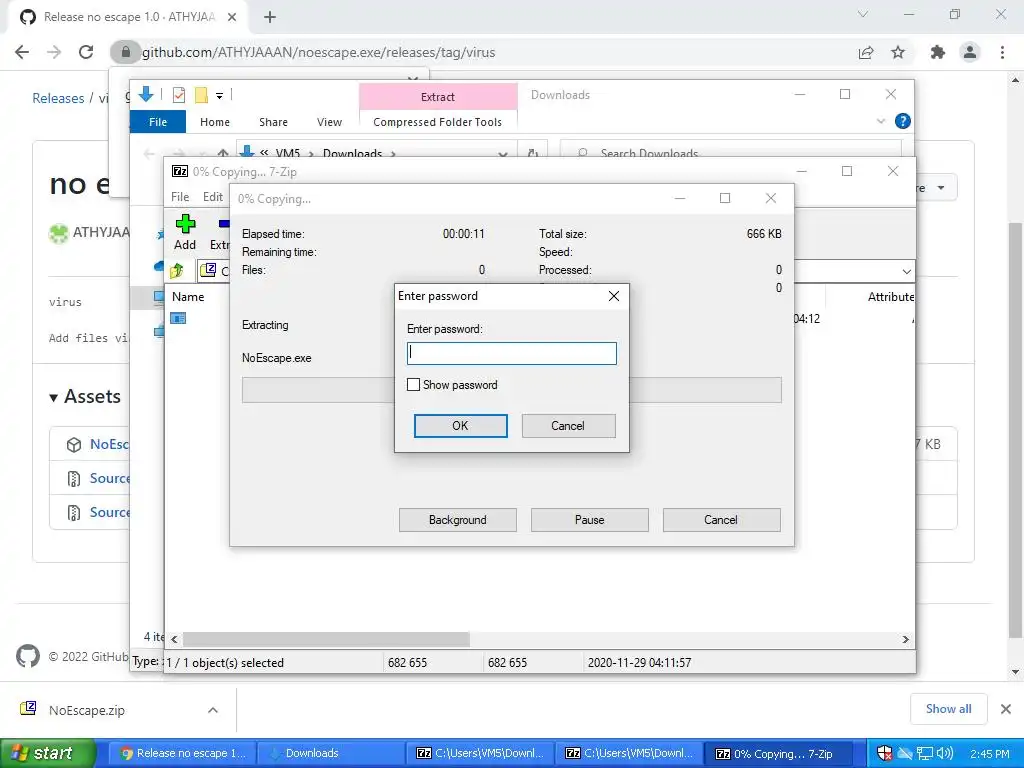Image resolution: width=1024 pixels, height=768 pixels.
Task: Click the tray volume speaker icon
Action: pos(945,753)
